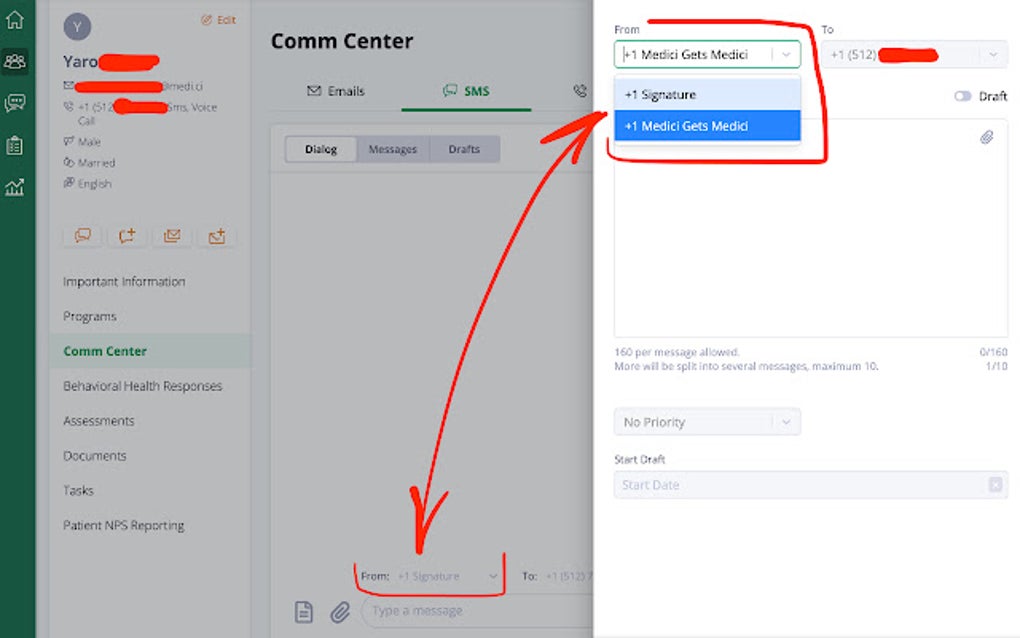Select the +1 Signature option
This screenshot has height=638, width=1020.
tap(706, 94)
